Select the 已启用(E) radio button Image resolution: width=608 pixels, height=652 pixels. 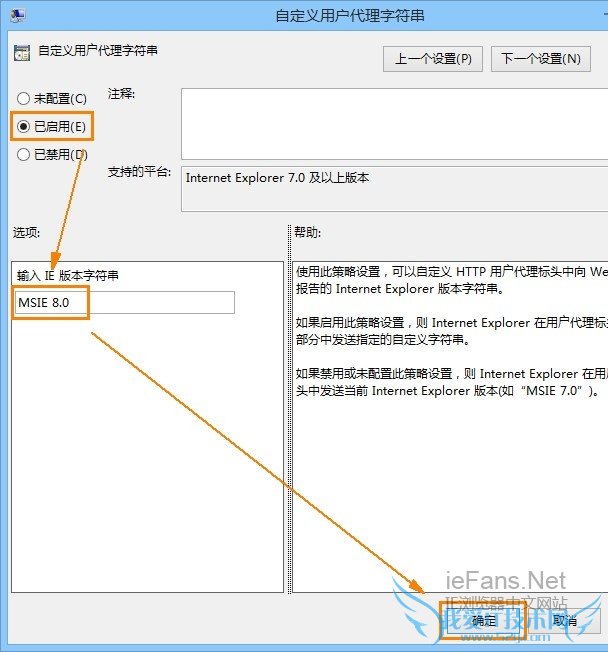click(x=23, y=126)
